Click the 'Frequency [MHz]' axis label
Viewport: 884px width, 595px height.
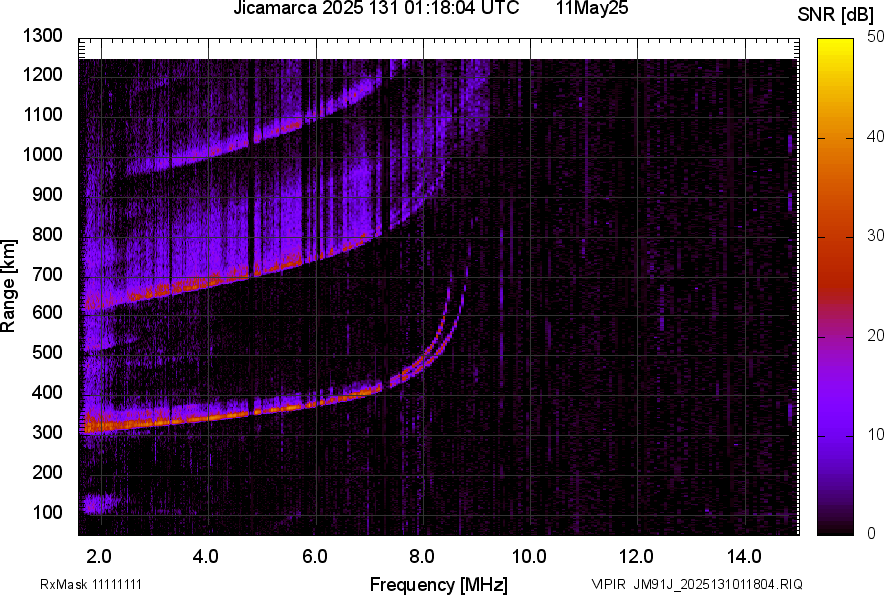point(439,584)
